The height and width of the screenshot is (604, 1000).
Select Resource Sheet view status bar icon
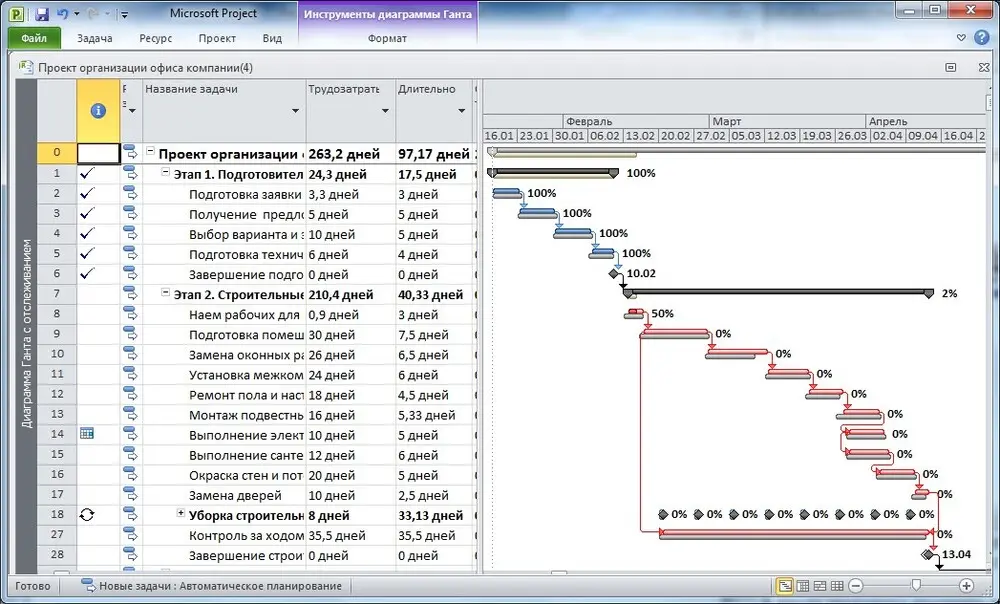(837, 586)
